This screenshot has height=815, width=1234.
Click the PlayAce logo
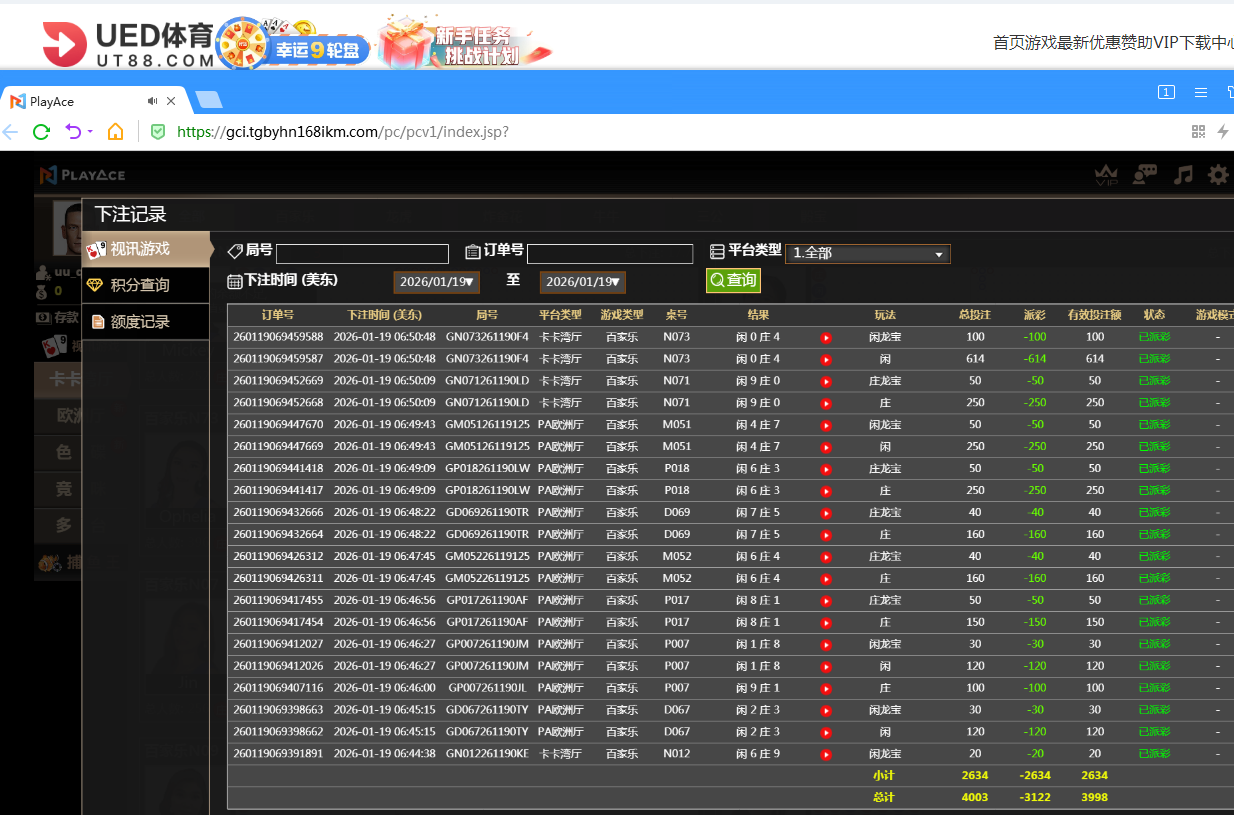(x=83, y=174)
